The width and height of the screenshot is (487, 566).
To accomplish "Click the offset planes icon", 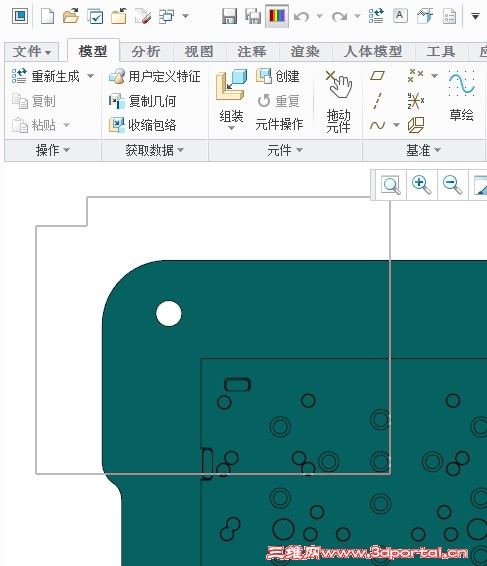I will (416, 125).
